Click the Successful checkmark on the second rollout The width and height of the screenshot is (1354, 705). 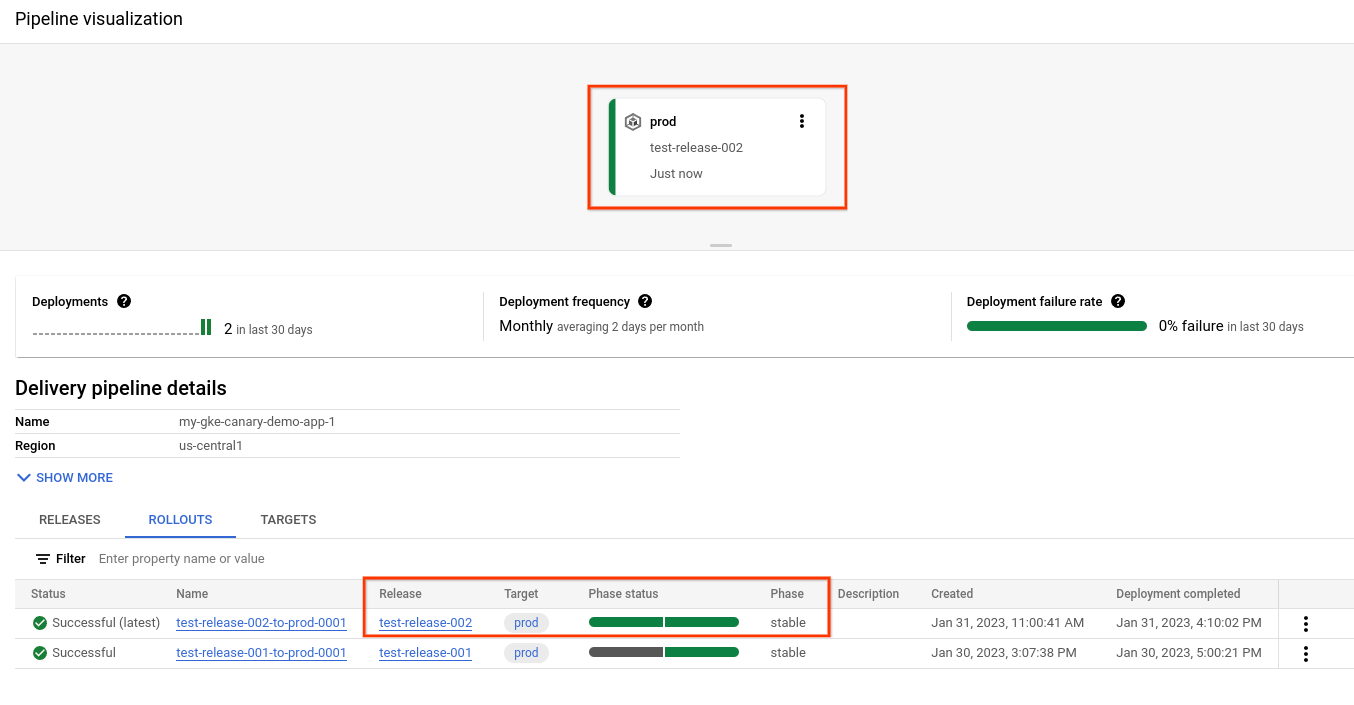39,653
